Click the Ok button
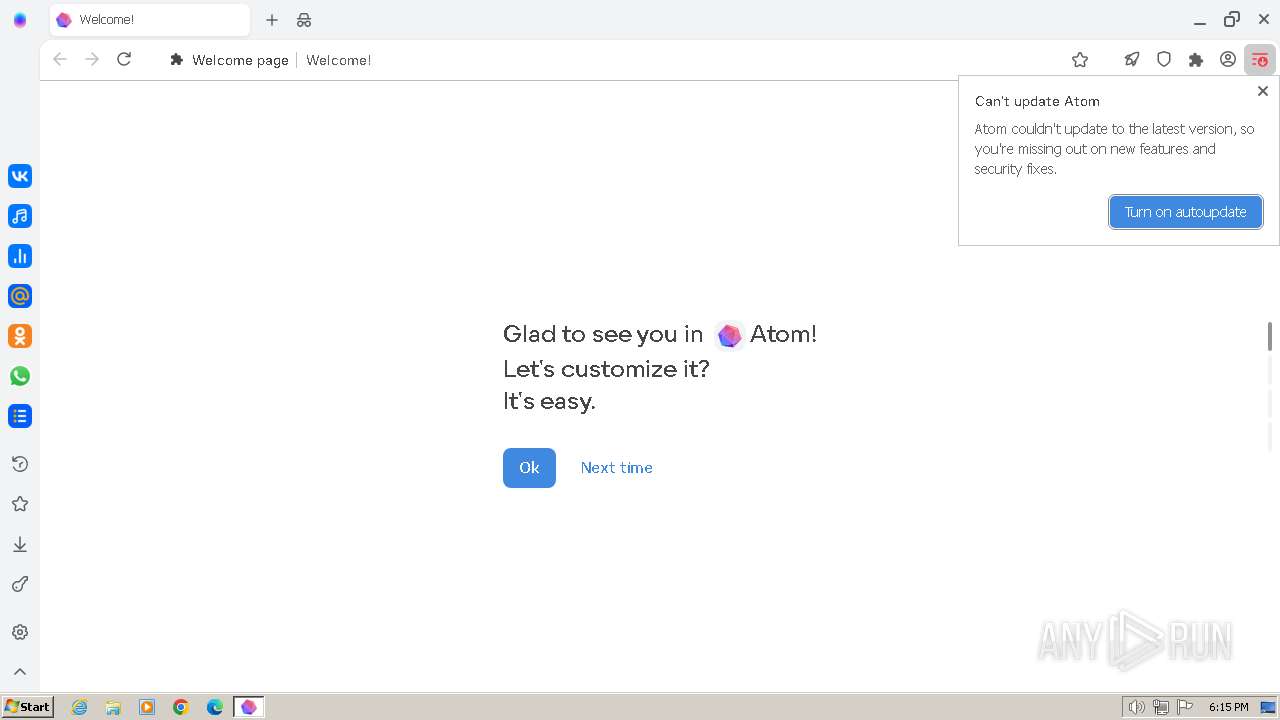Image resolution: width=1280 pixels, height=720 pixels. point(529,468)
